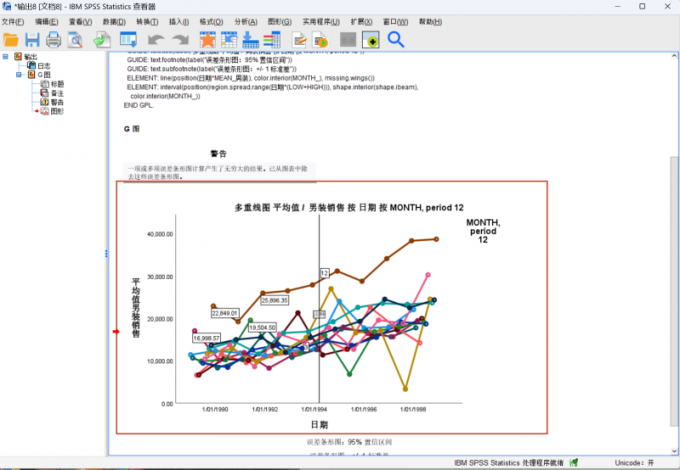Select the 备注 item in outline tree
This screenshot has height=470, width=680.
coord(57,93)
